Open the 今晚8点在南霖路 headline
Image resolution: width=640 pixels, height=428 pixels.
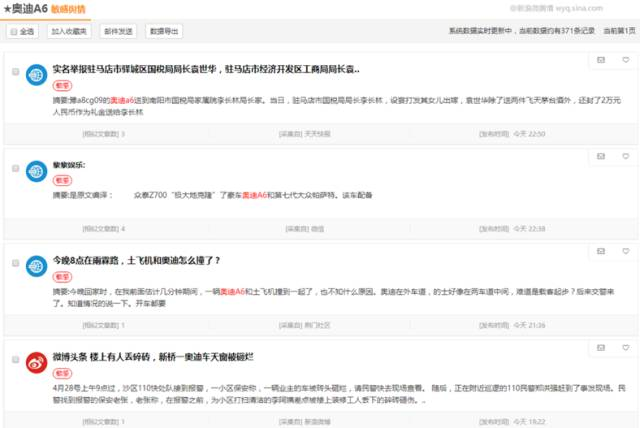point(136,260)
